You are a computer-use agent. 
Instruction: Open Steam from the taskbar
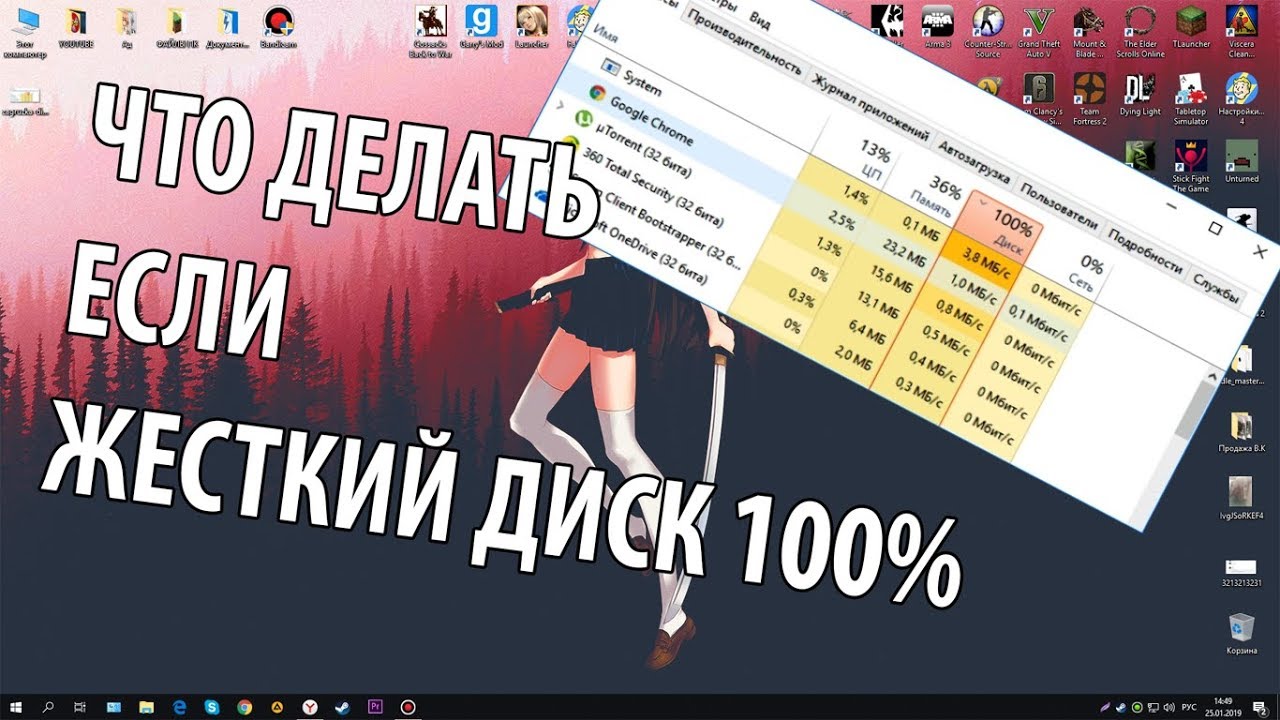click(343, 707)
